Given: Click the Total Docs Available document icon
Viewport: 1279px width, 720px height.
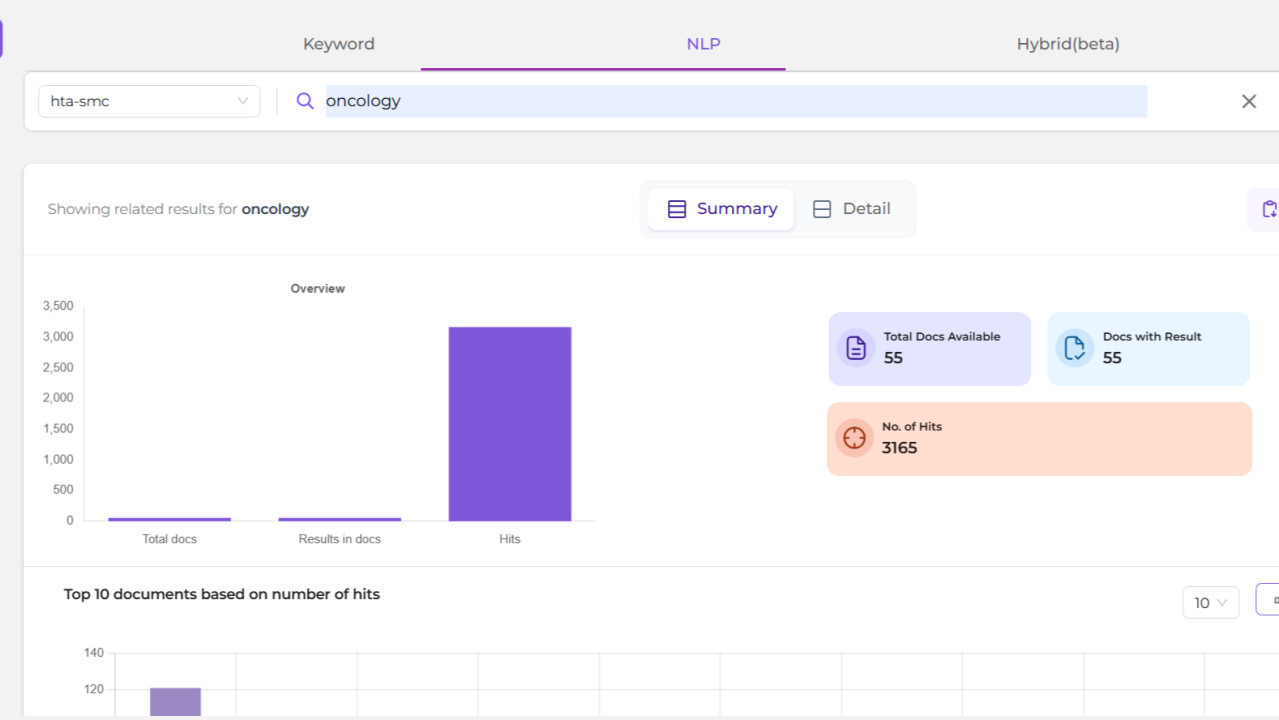Looking at the screenshot, I should coord(856,348).
